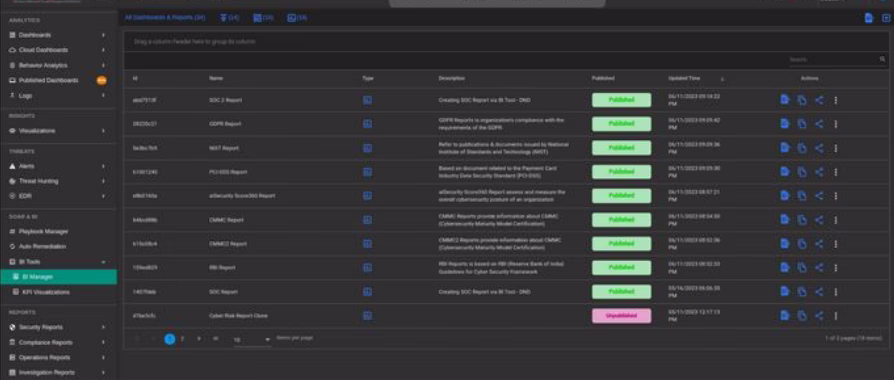Screen dimensions: 894x380
Task: Expand the Alerts sidebar menu
Action: click(103, 166)
